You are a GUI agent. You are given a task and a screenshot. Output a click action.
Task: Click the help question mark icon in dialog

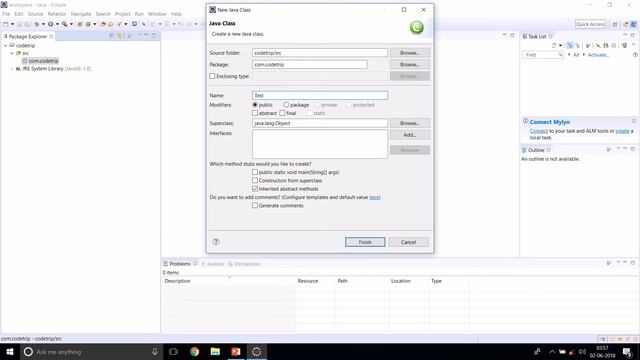coord(216,242)
